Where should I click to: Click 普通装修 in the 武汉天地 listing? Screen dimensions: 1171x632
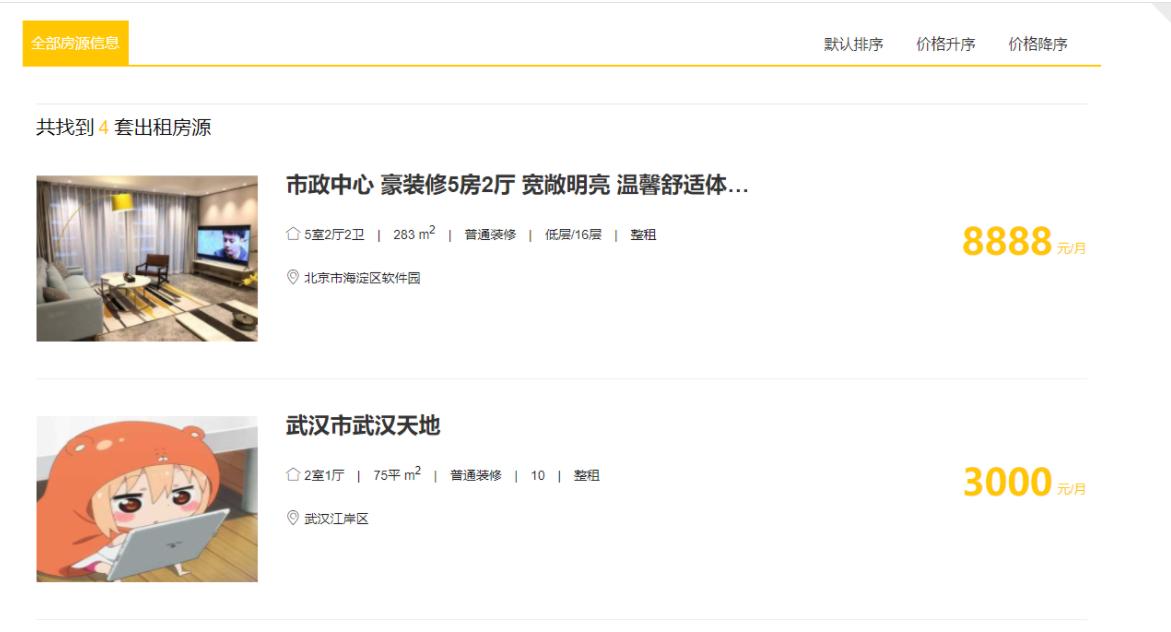click(476, 476)
